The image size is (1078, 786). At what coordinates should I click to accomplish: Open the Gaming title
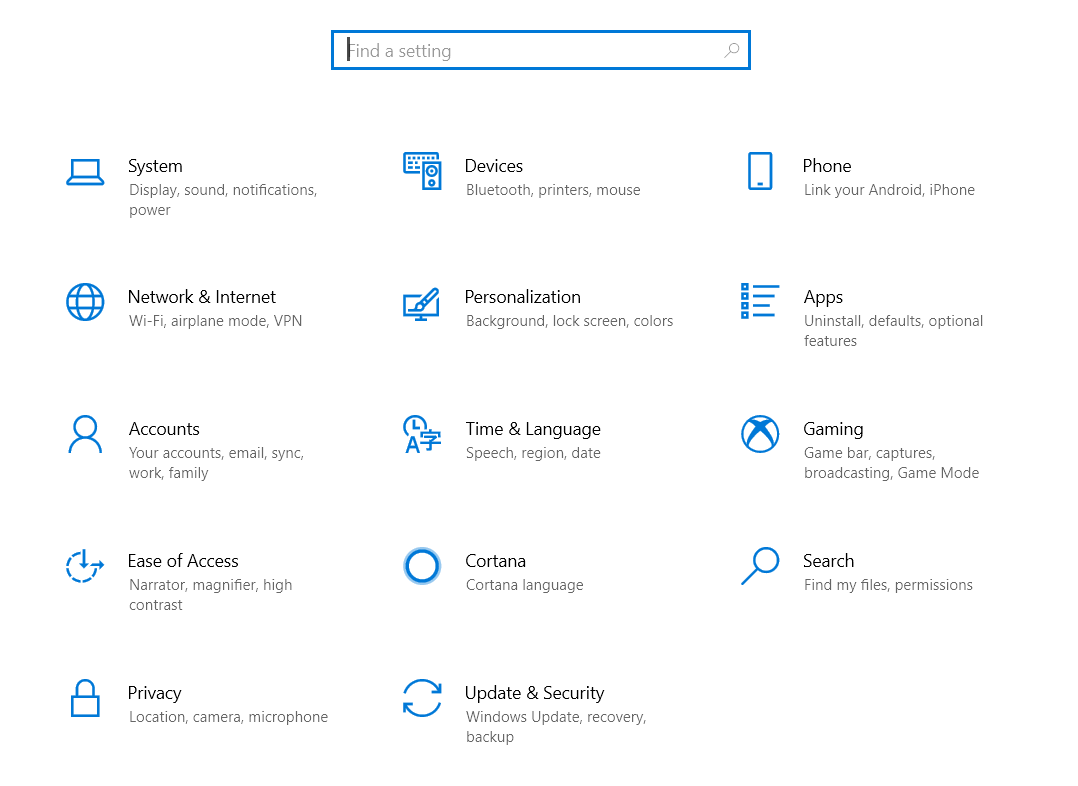tap(833, 429)
